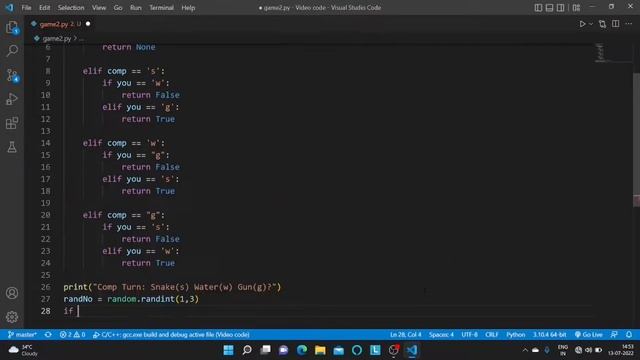Expand the run options dropdown arrow
640x360 pixels.
(591, 24)
